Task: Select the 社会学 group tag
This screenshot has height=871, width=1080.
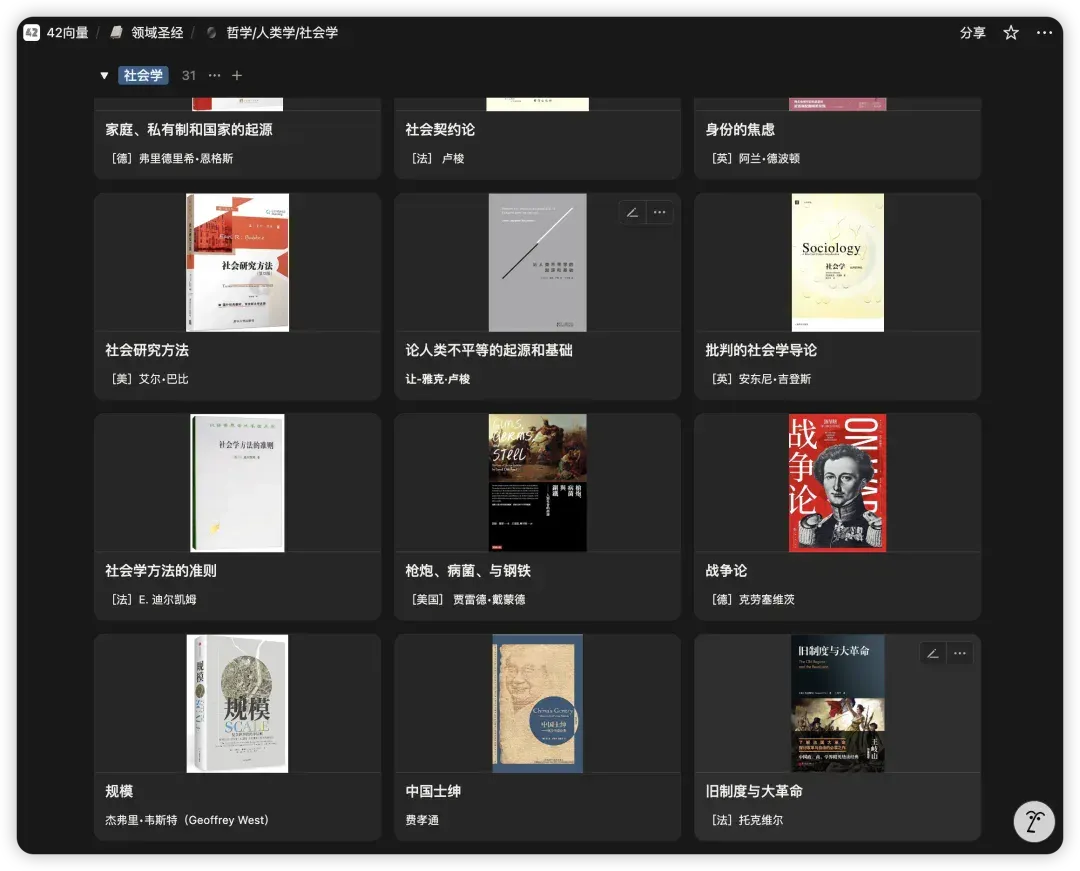Action: pyautogui.click(x=143, y=76)
